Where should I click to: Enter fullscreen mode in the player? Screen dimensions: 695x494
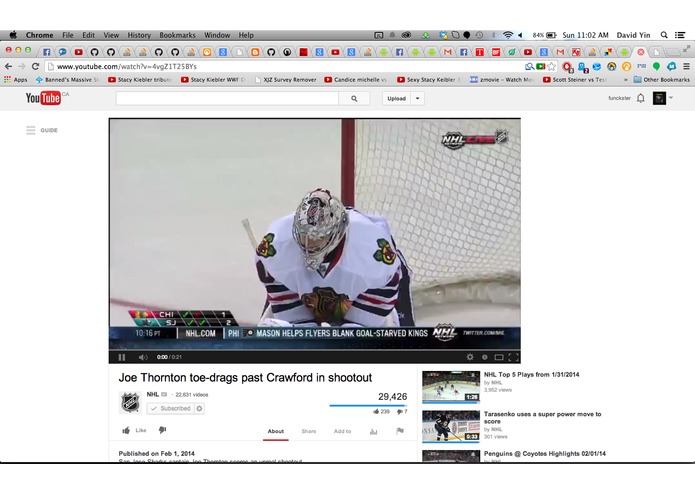coord(513,357)
